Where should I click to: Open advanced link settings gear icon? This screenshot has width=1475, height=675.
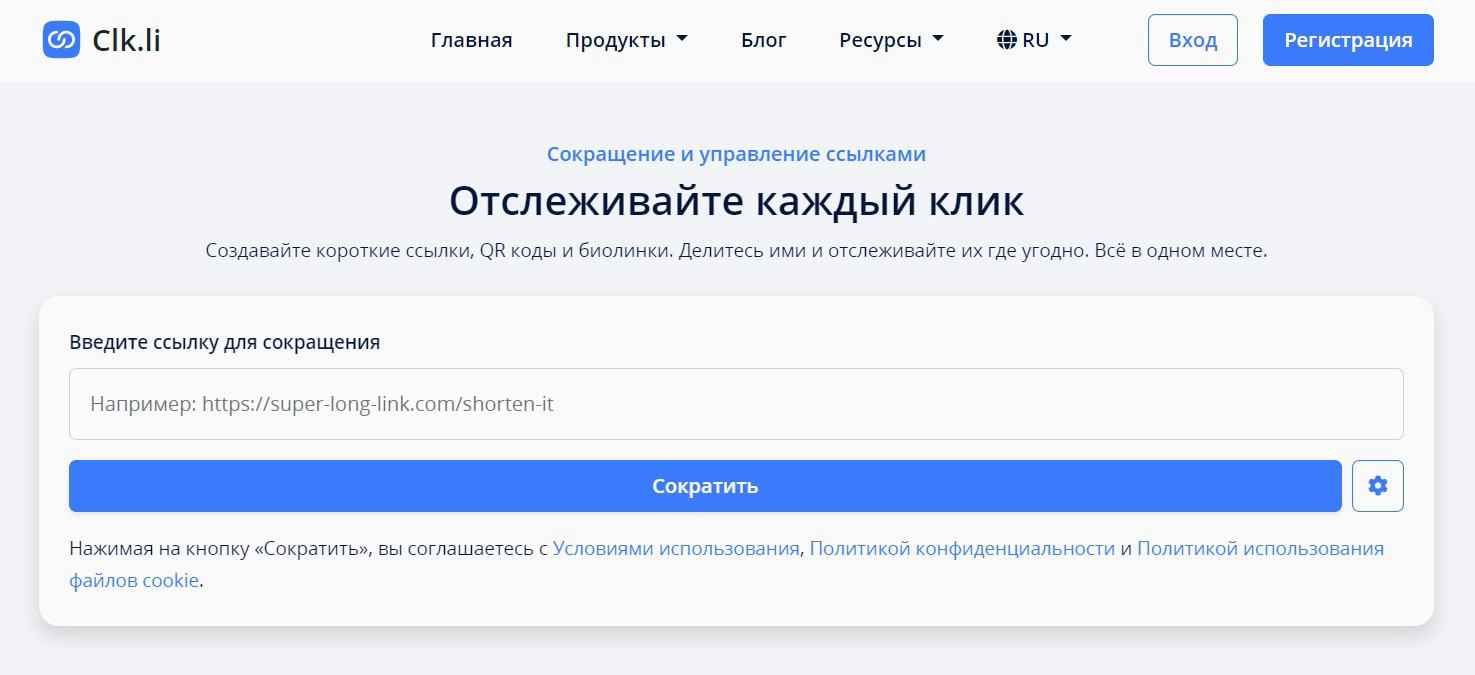click(x=1377, y=486)
